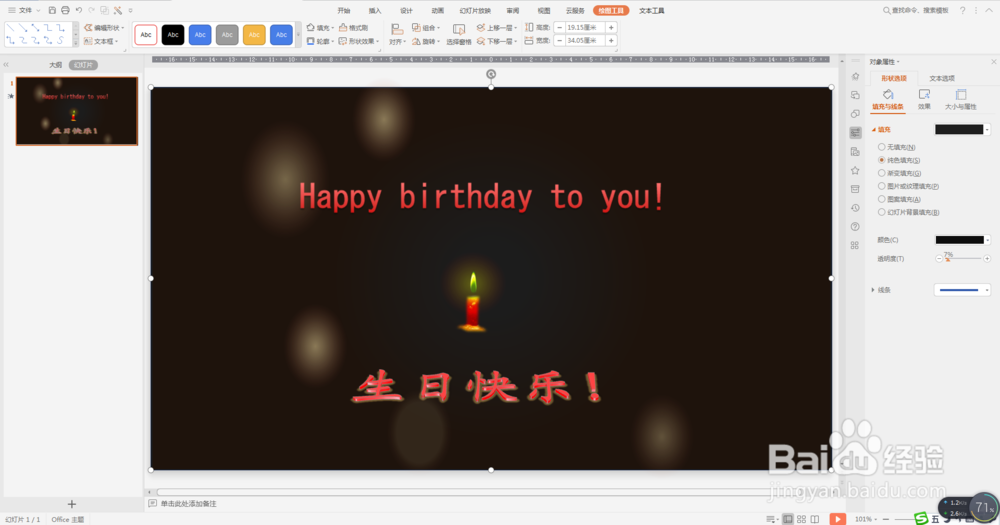Switch to normal view icon in status bar

pos(788,519)
